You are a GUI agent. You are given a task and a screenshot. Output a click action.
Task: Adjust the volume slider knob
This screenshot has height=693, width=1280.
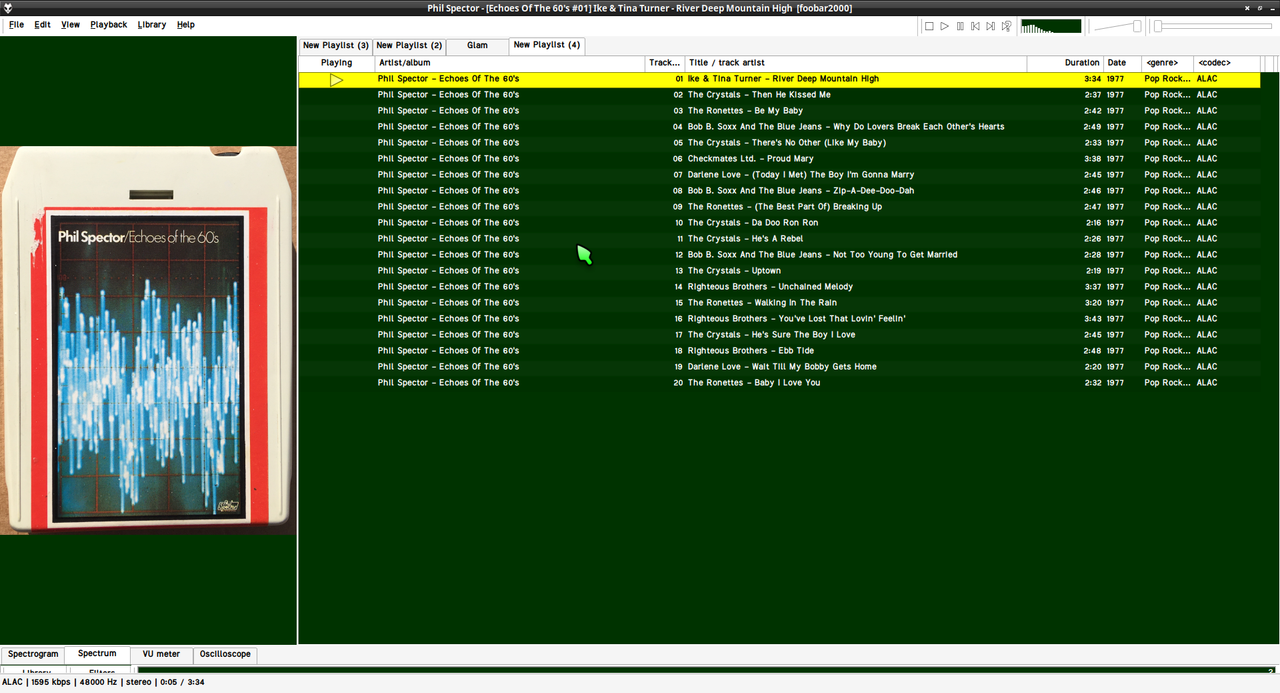coord(1136,26)
